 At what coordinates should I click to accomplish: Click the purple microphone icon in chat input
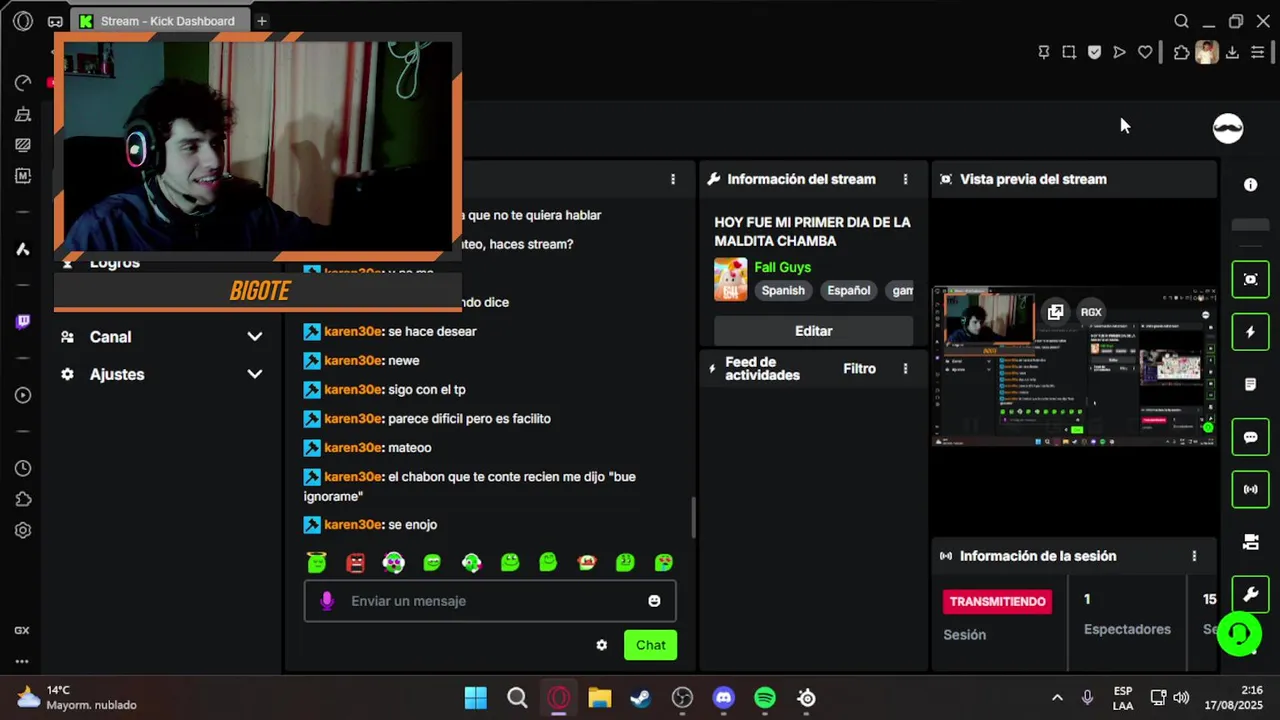pyautogui.click(x=326, y=601)
